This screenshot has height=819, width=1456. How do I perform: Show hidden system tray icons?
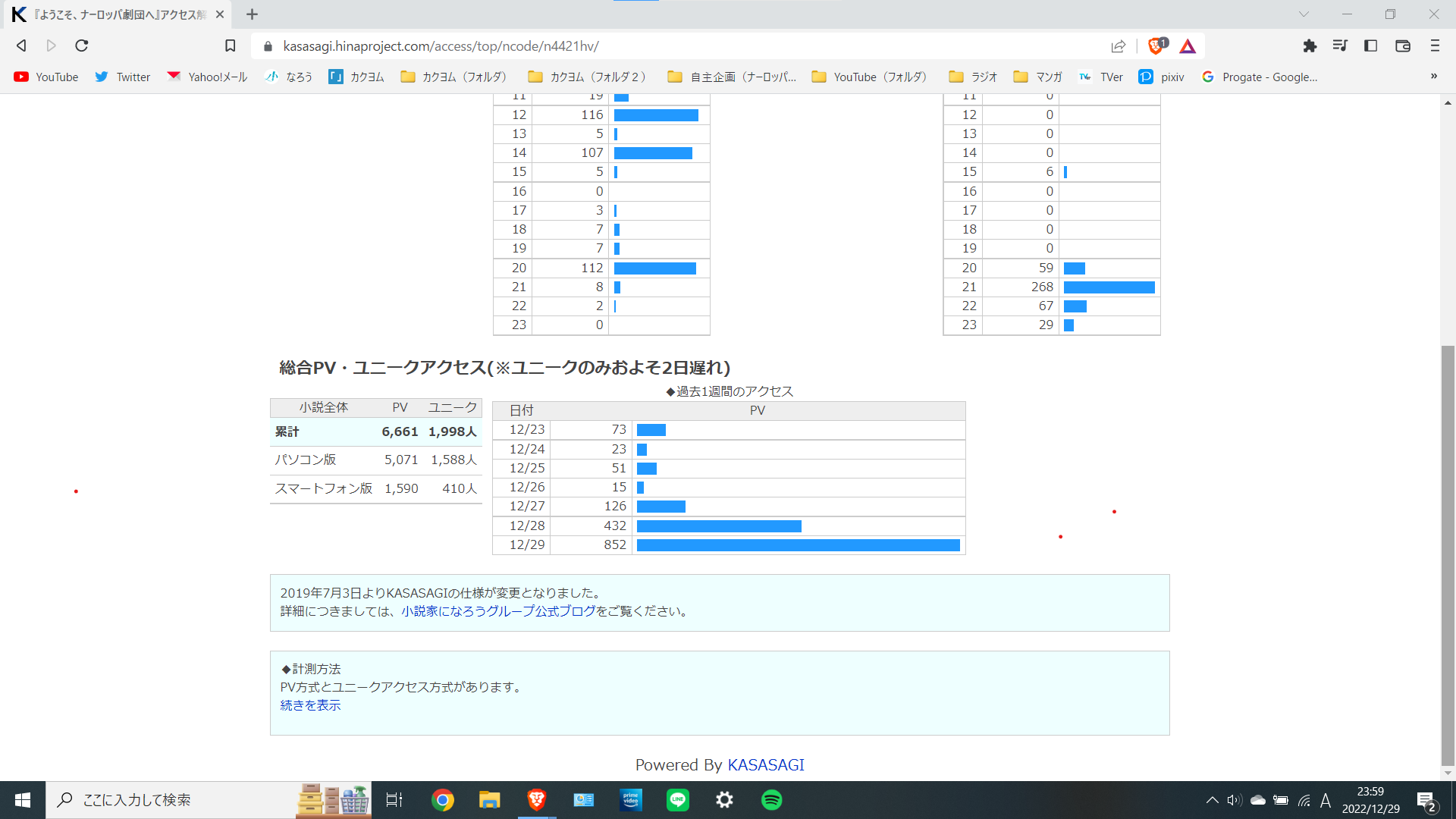tap(1212, 800)
